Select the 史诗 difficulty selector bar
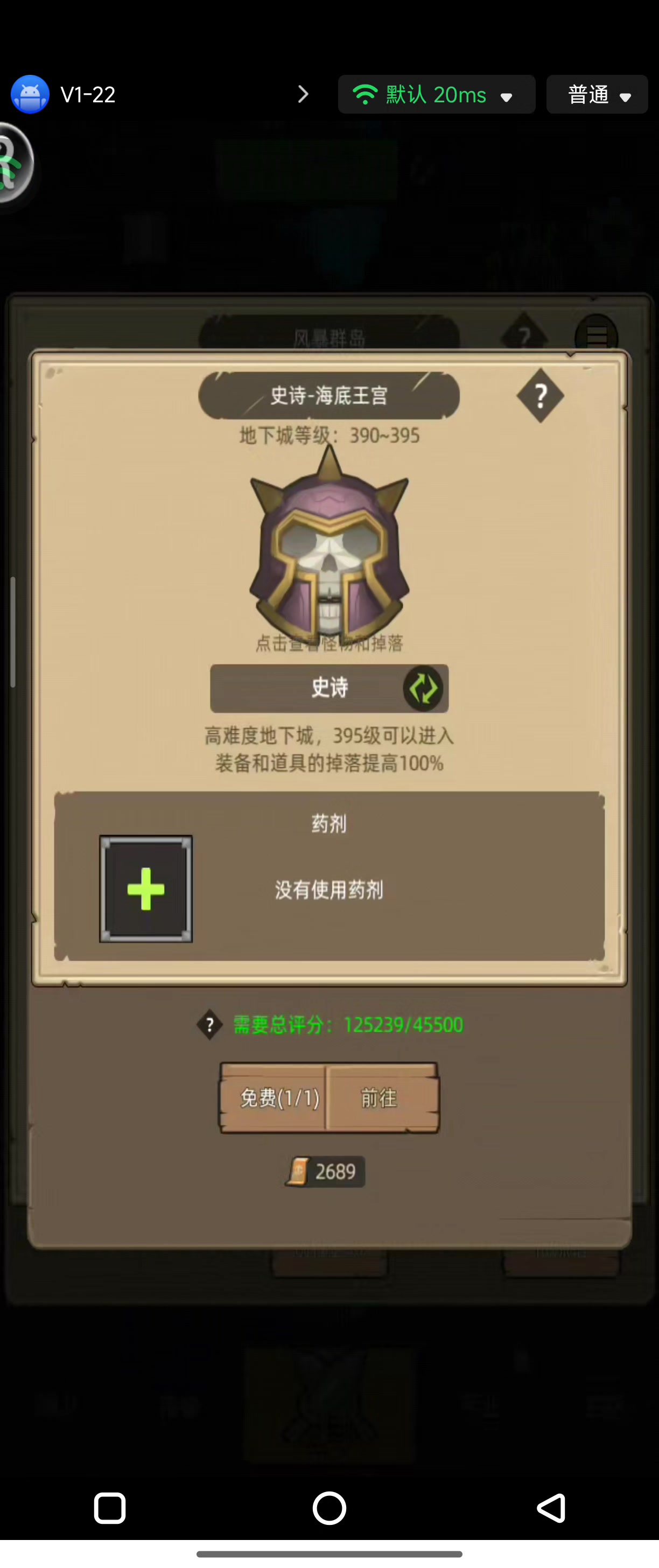The height and width of the screenshot is (1568, 659). (x=329, y=689)
